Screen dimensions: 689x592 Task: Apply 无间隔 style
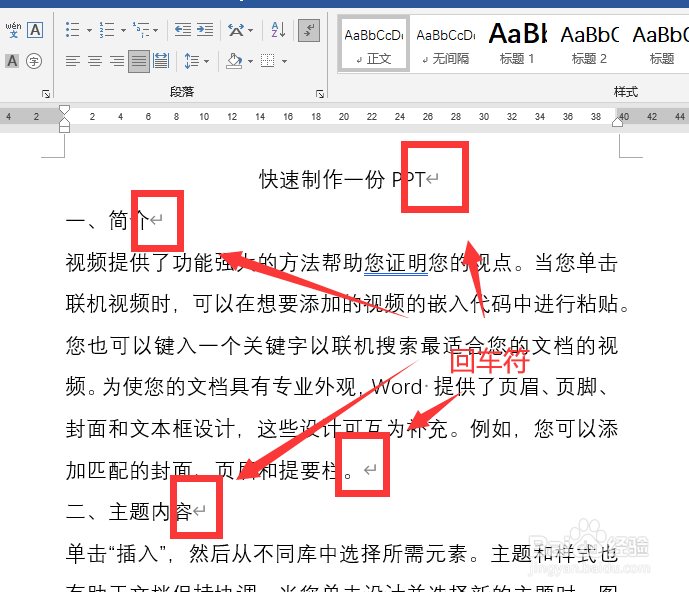(446, 44)
